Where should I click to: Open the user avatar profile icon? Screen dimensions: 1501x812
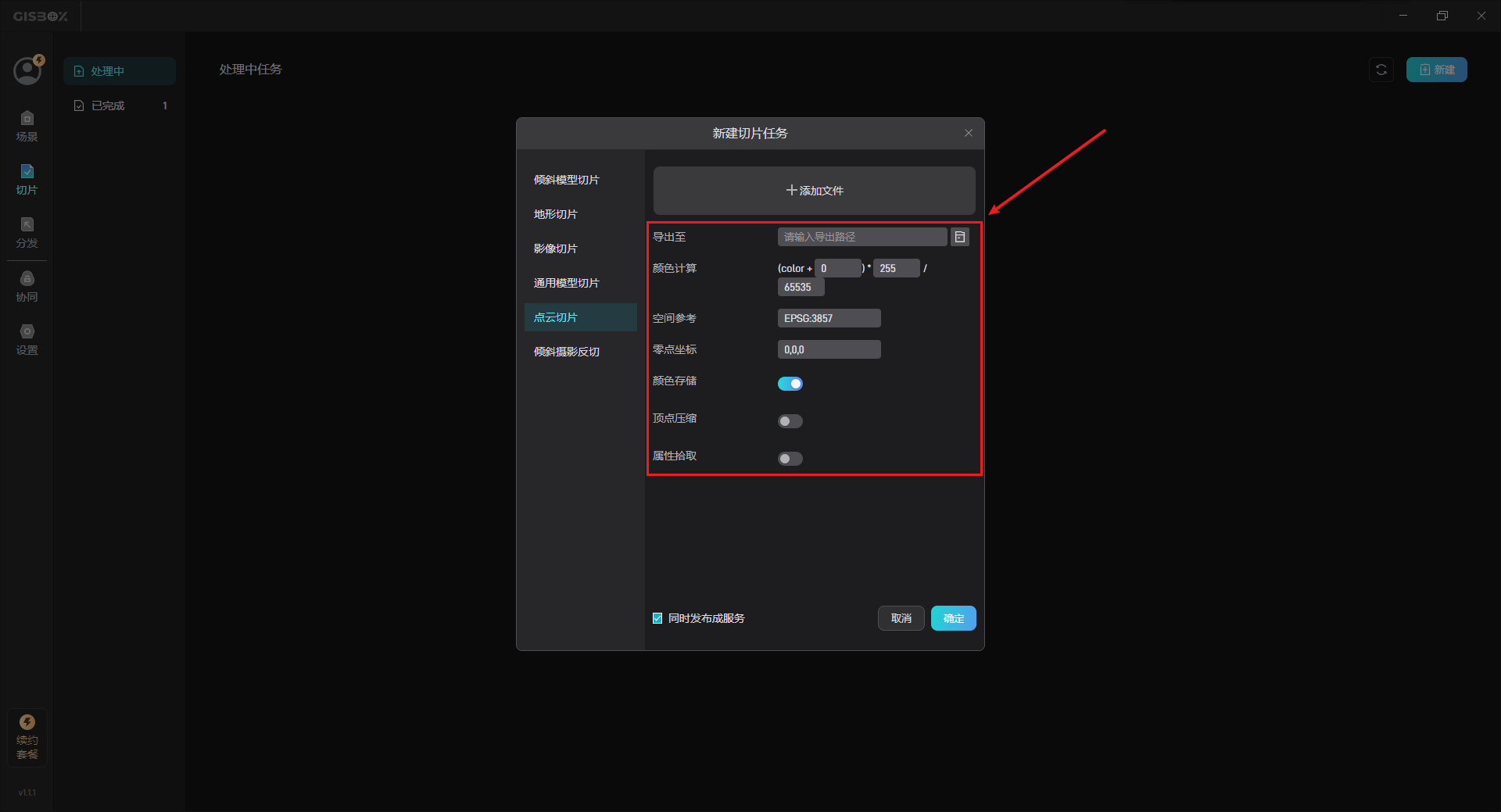(27, 70)
